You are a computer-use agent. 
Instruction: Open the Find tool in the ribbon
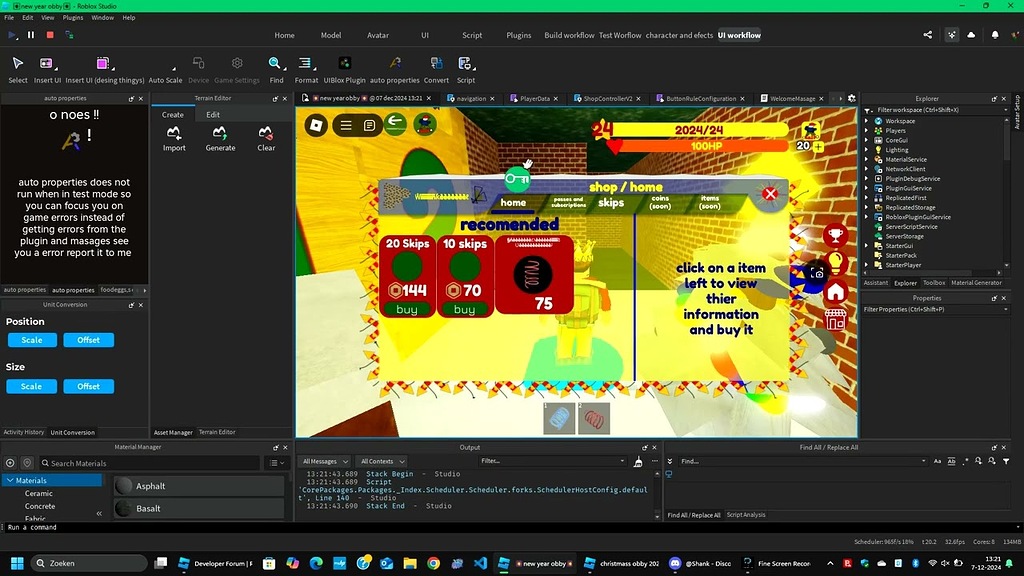(x=277, y=66)
